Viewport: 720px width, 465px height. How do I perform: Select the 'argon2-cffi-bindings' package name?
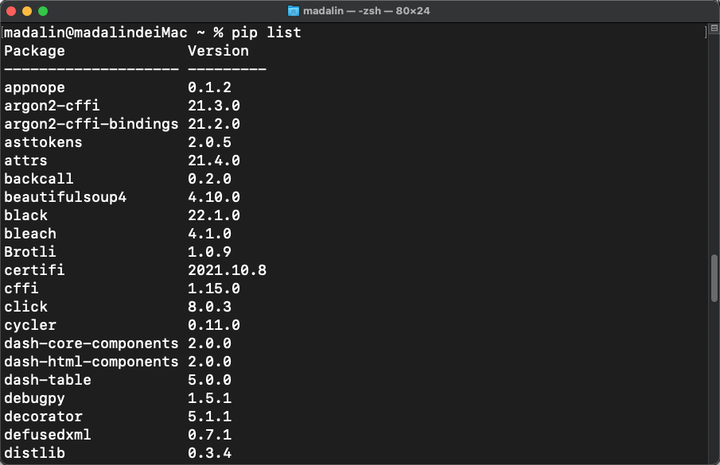click(91, 124)
